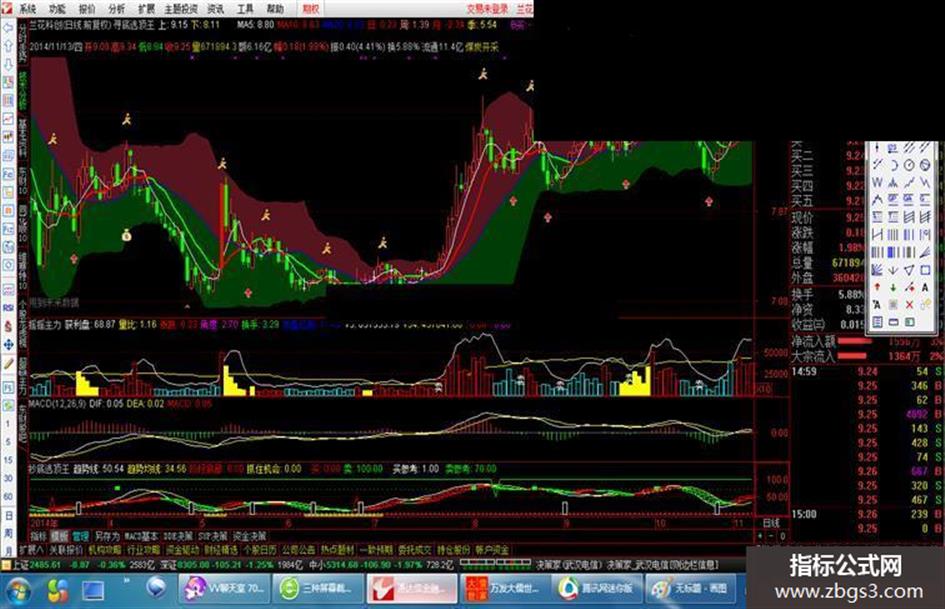Click the left arrow sidebar icon
Image resolution: width=945 pixels, height=609 pixels.
point(8,28)
